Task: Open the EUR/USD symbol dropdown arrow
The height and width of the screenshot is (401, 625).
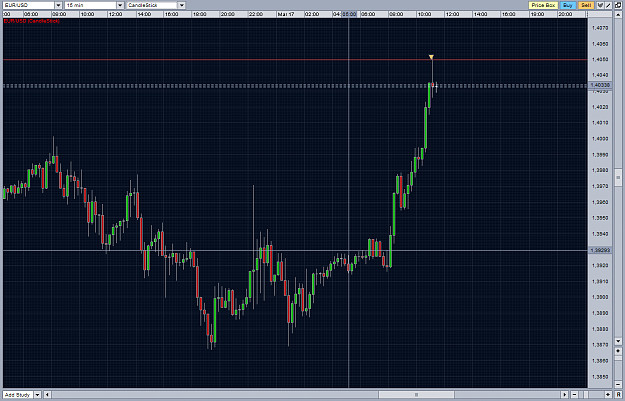Action: click(x=58, y=5)
